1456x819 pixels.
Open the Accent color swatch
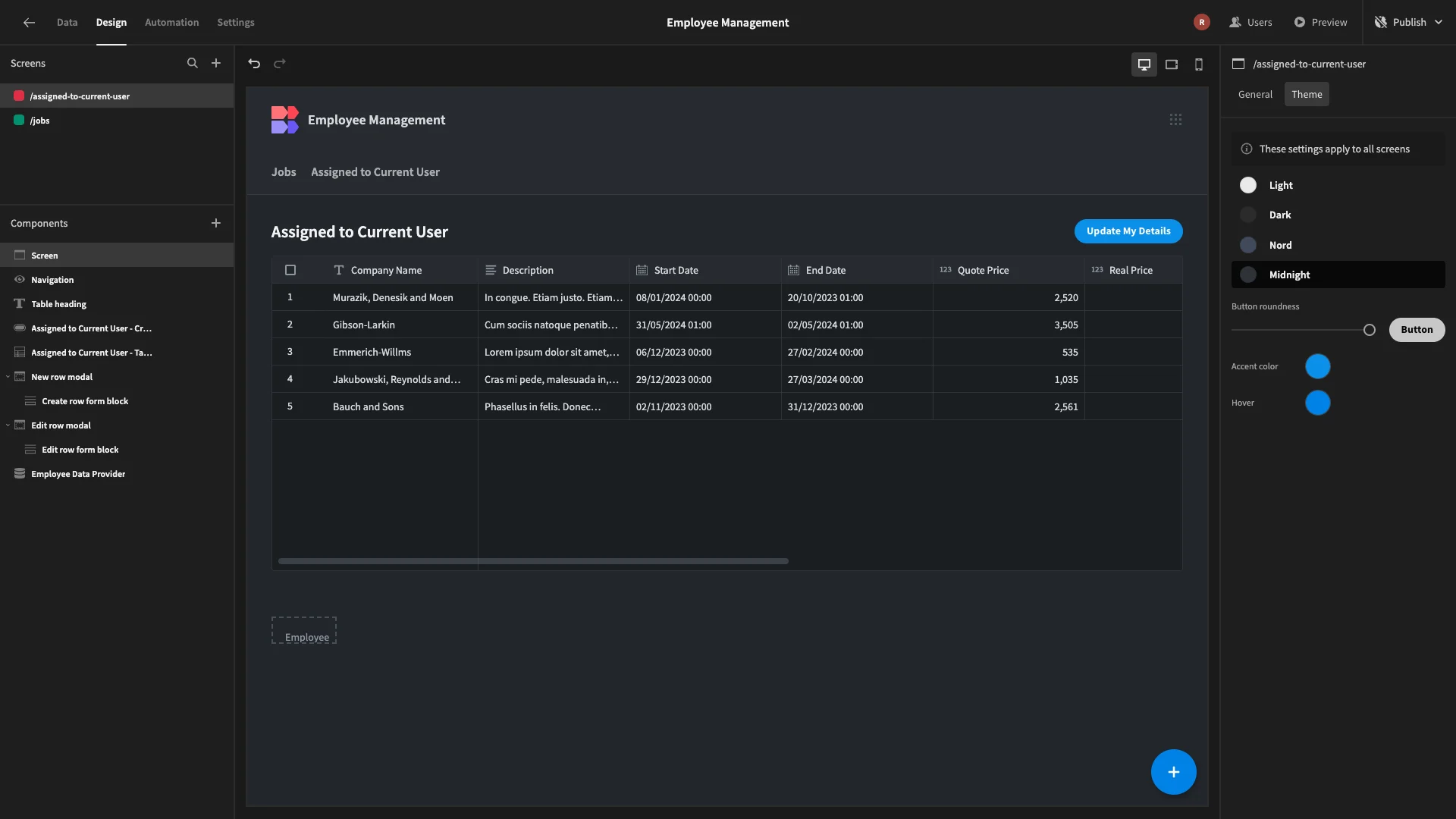[1318, 366]
